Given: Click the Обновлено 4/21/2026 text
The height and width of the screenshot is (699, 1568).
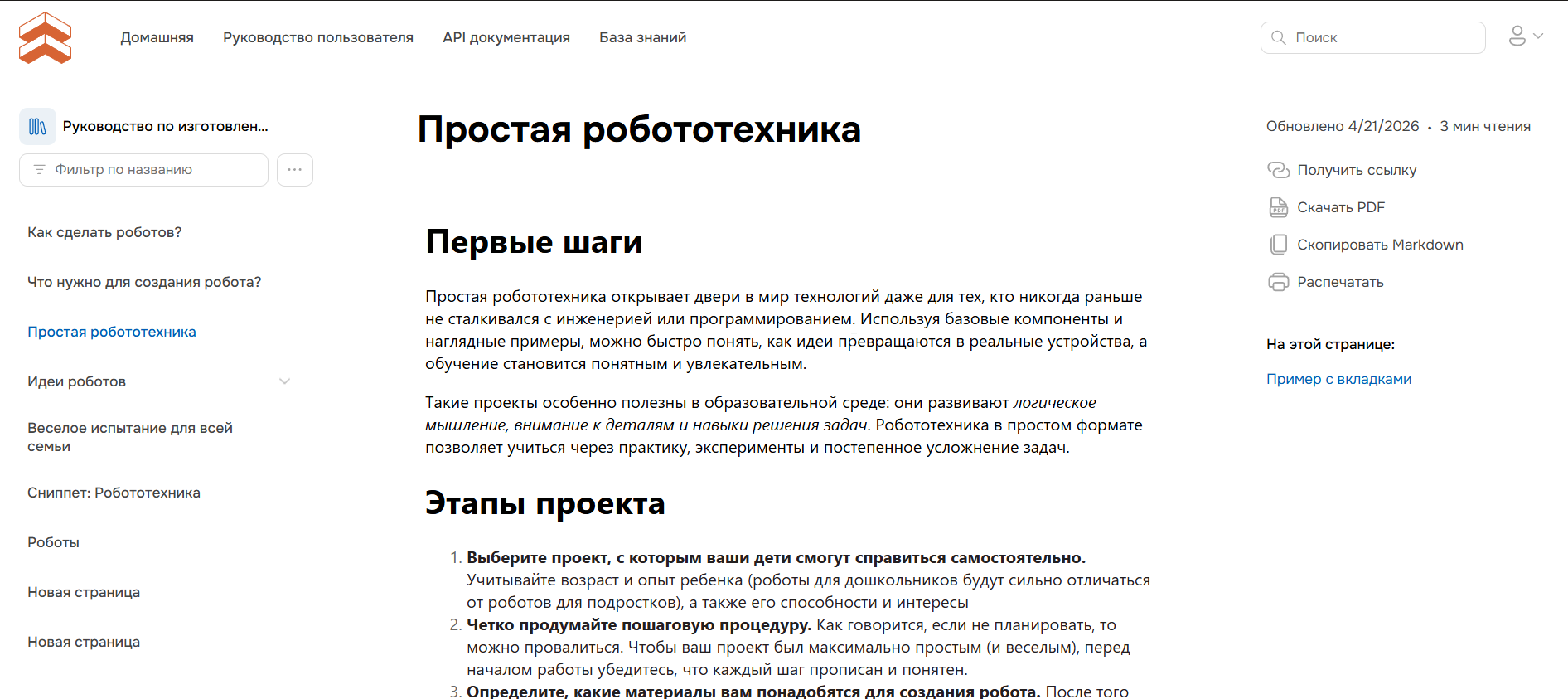Looking at the screenshot, I should tap(1343, 126).
